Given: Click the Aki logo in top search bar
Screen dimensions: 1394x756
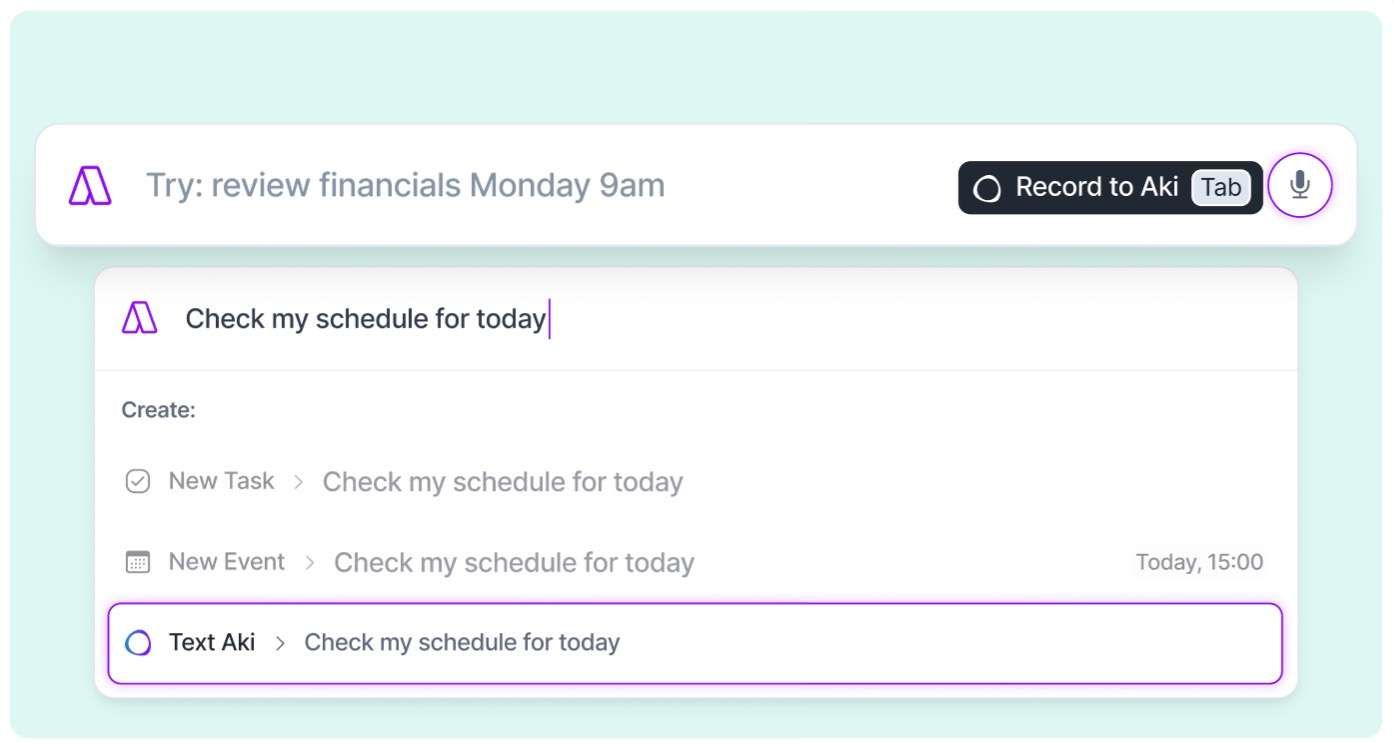Looking at the screenshot, I should [90, 186].
